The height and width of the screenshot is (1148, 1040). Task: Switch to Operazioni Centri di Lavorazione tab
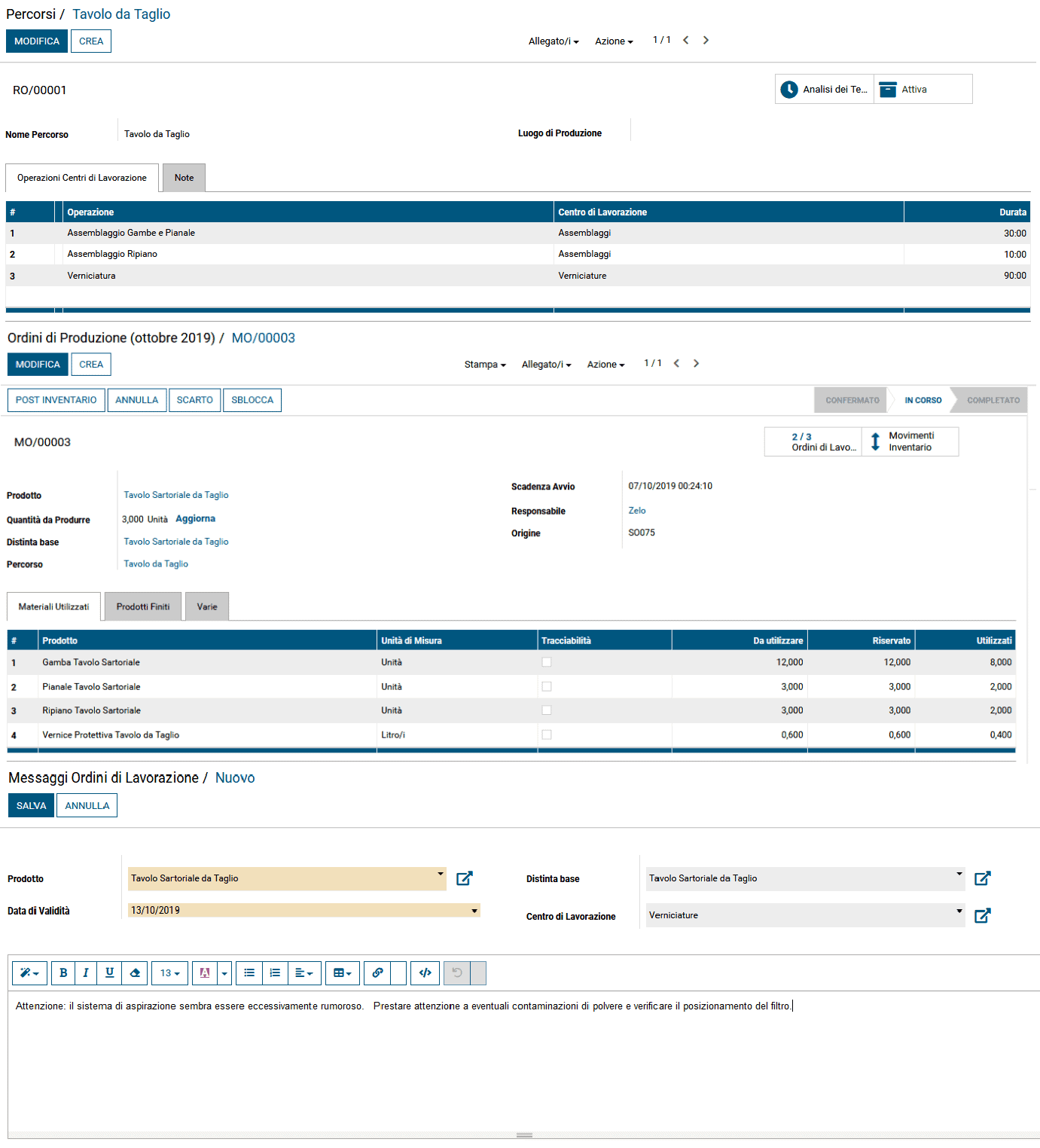82,178
